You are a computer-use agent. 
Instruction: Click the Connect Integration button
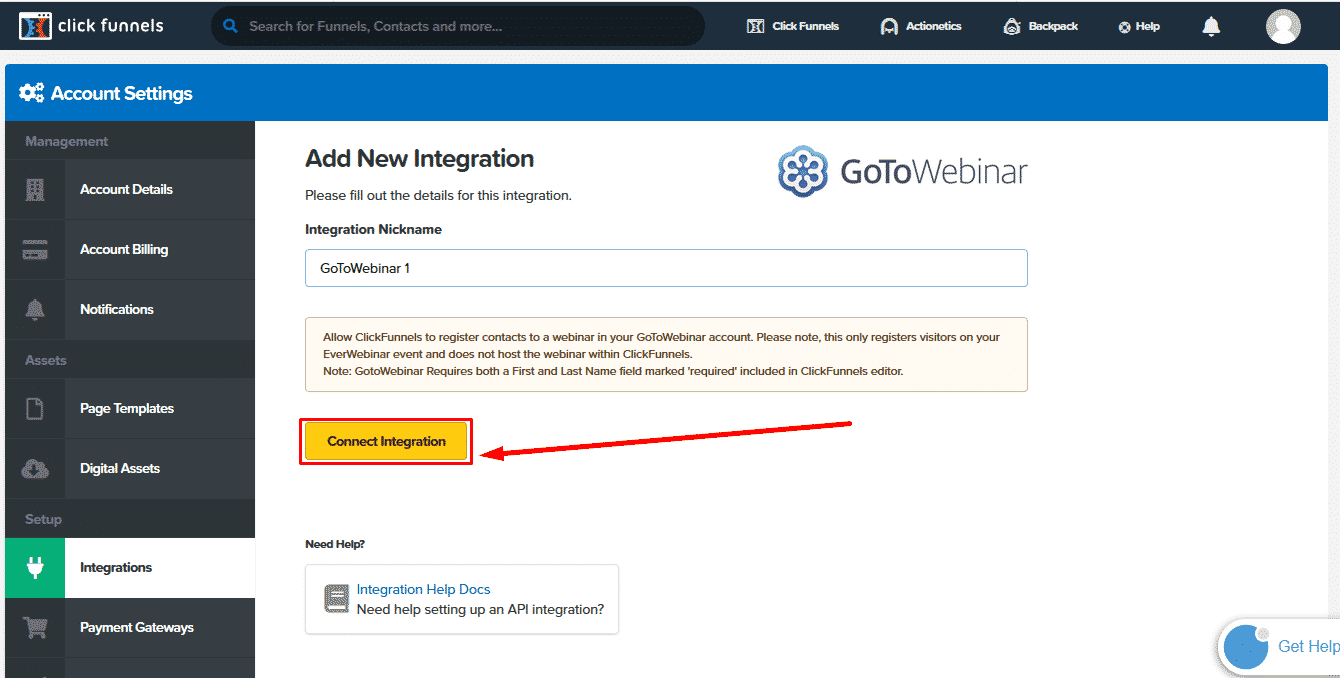(x=386, y=441)
